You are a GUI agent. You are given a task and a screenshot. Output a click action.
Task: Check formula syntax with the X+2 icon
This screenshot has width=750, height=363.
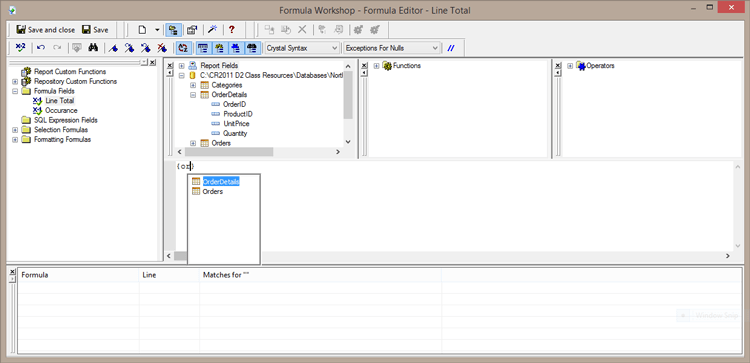click(20, 48)
